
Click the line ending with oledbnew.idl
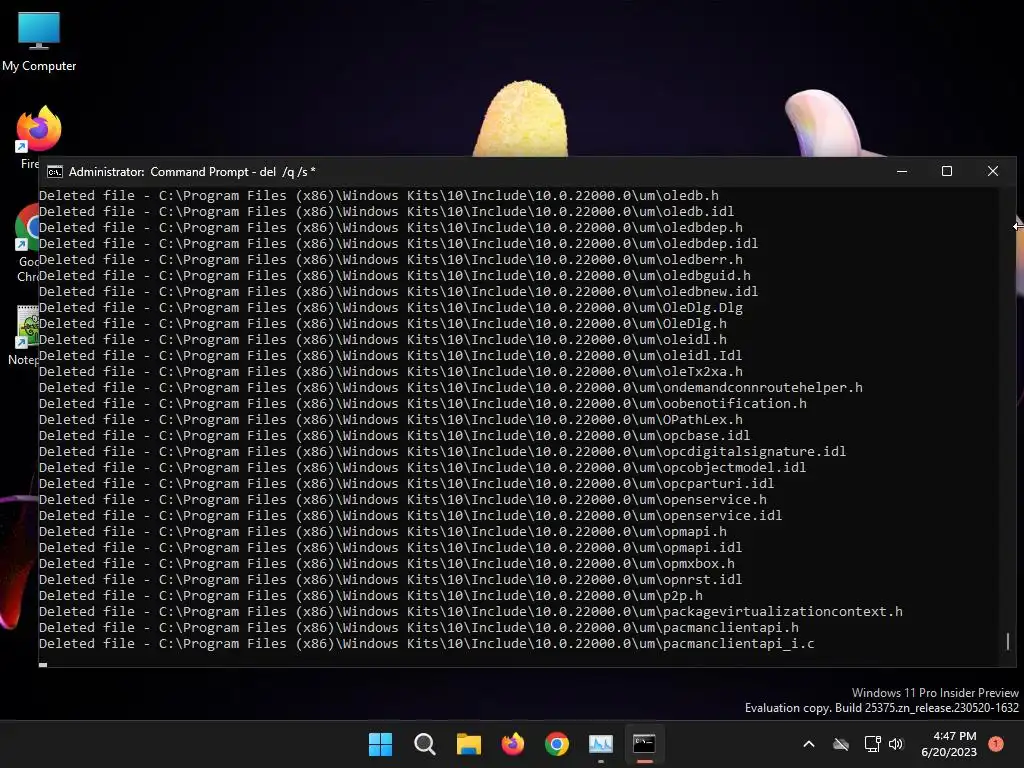click(x=398, y=291)
